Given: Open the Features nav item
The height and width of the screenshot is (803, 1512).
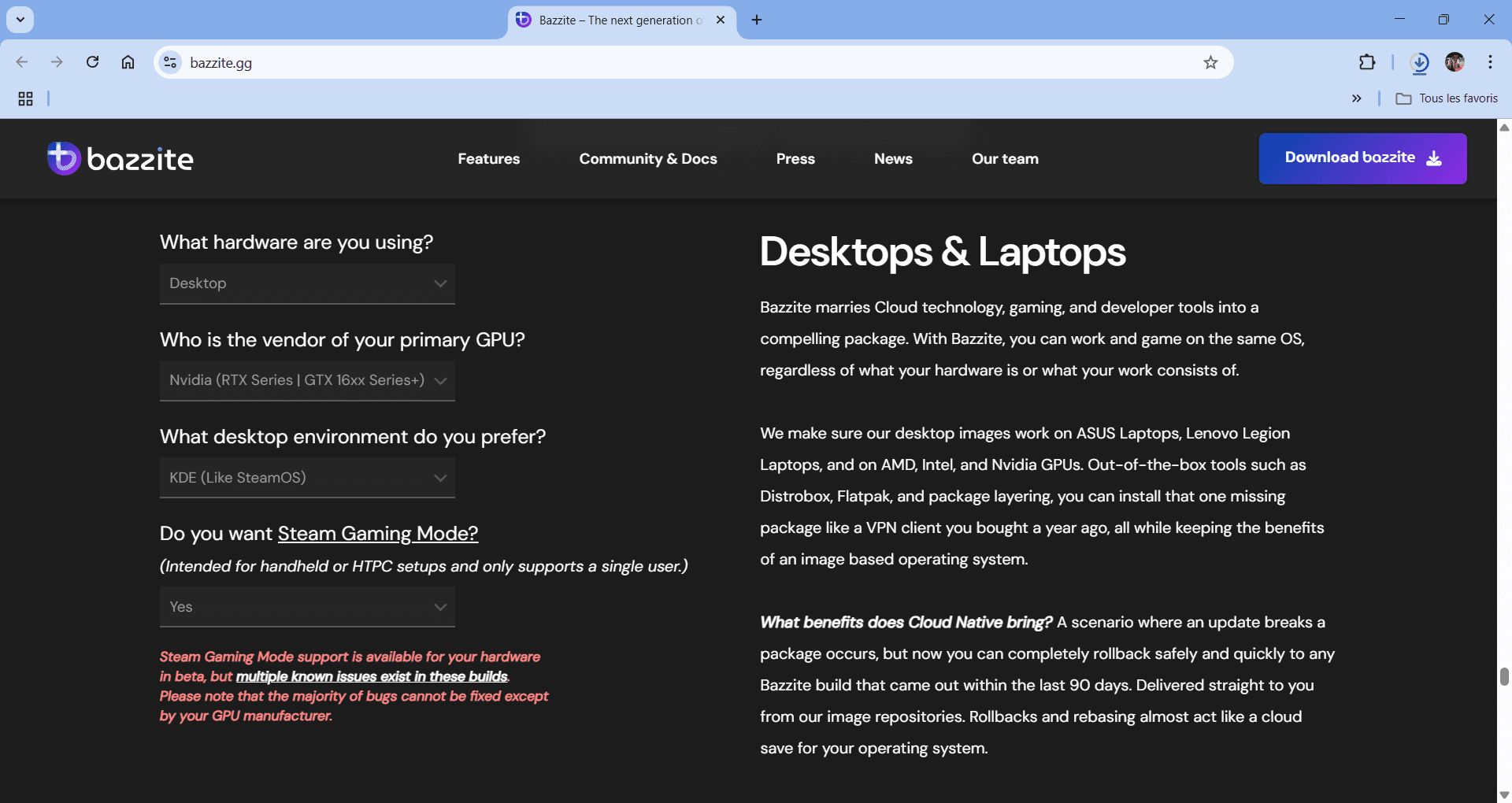Looking at the screenshot, I should click(x=489, y=159).
